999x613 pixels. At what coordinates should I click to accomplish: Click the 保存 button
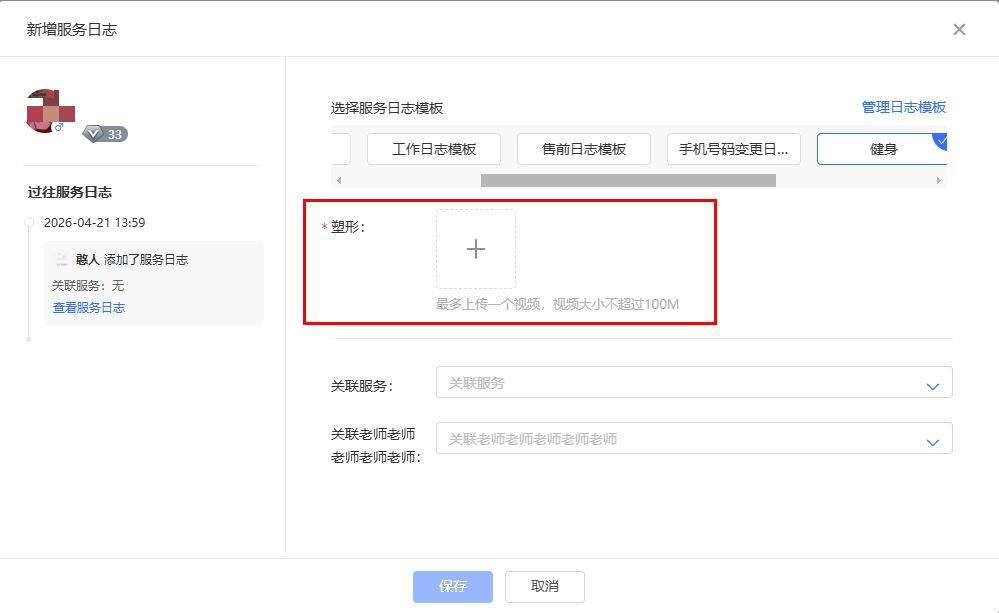coord(453,586)
